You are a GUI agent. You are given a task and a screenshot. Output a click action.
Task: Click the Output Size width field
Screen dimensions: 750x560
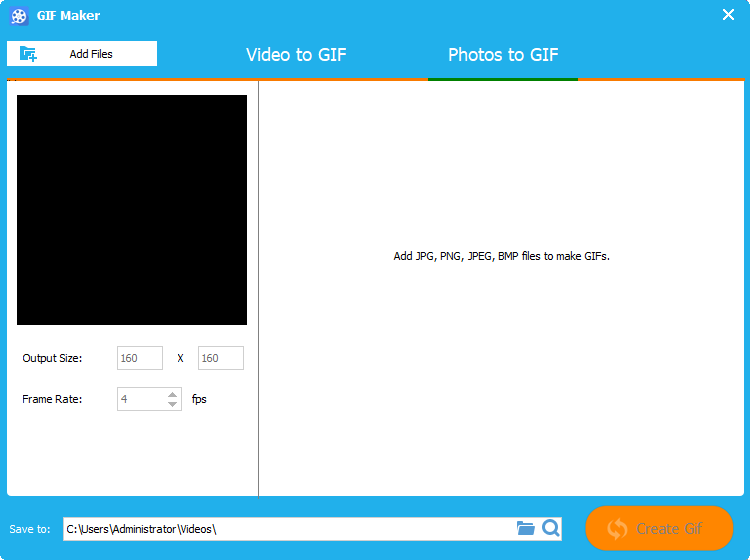click(140, 358)
